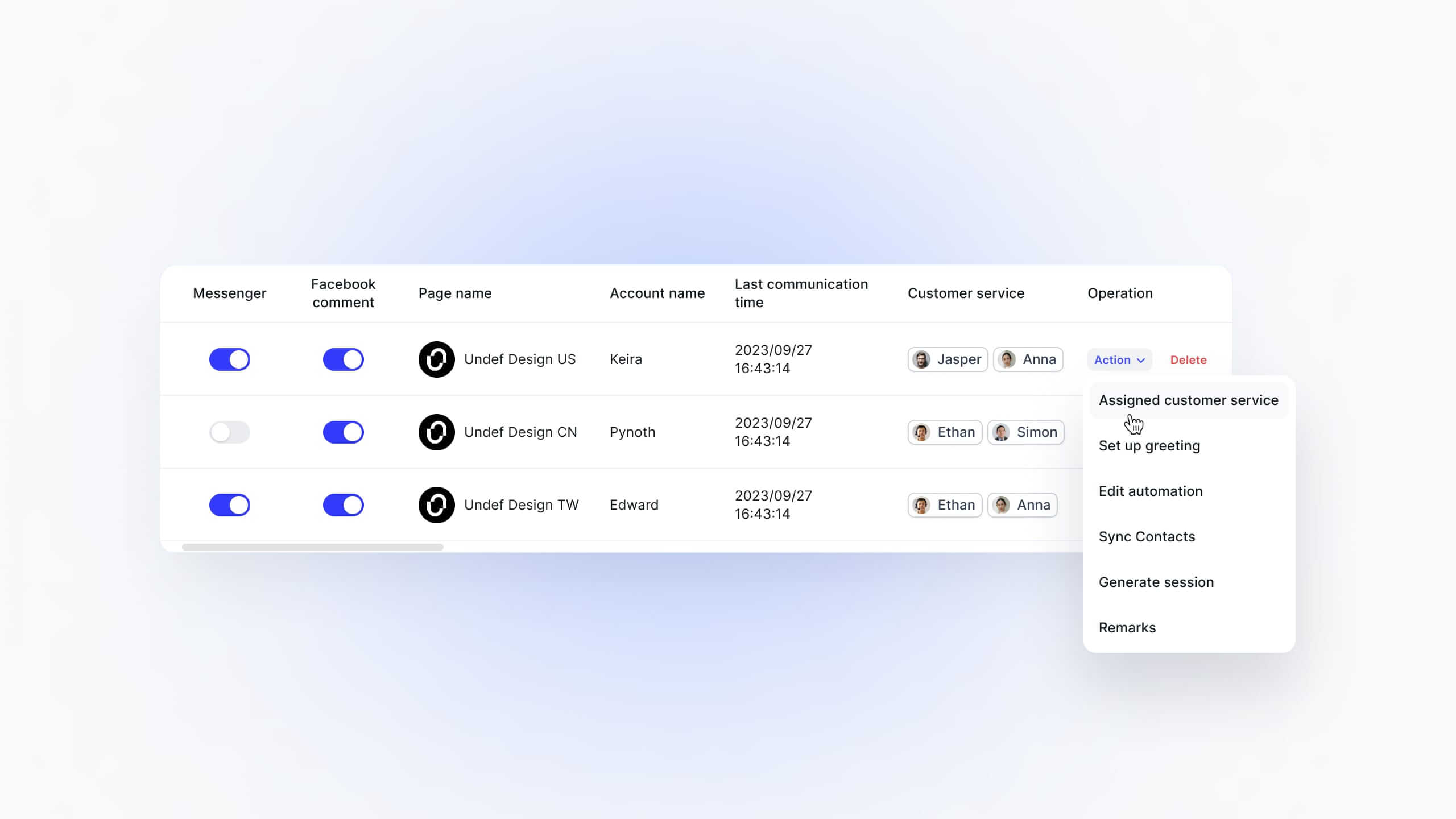Enable Messenger toggle for Undef Design CN
The image size is (1456, 819).
click(230, 432)
